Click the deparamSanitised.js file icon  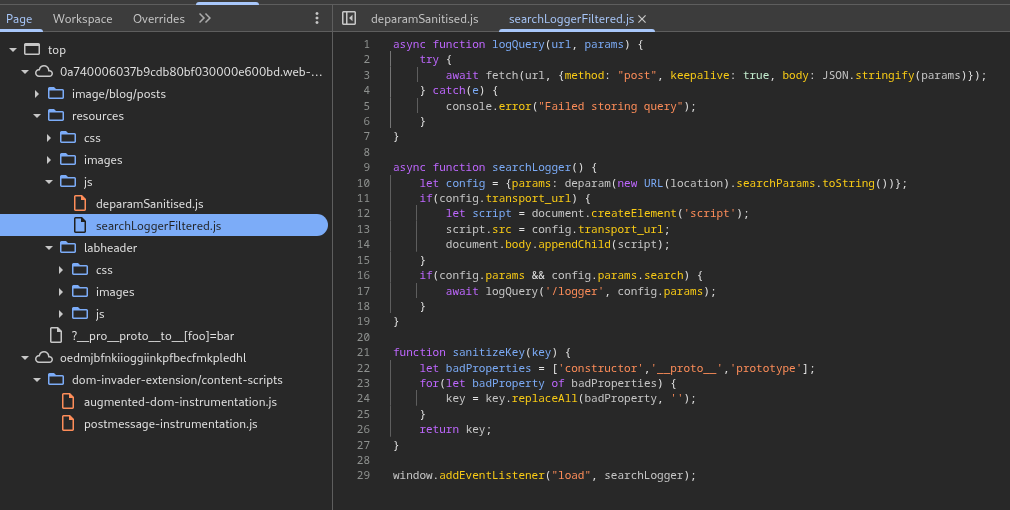(x=80, y=204)
